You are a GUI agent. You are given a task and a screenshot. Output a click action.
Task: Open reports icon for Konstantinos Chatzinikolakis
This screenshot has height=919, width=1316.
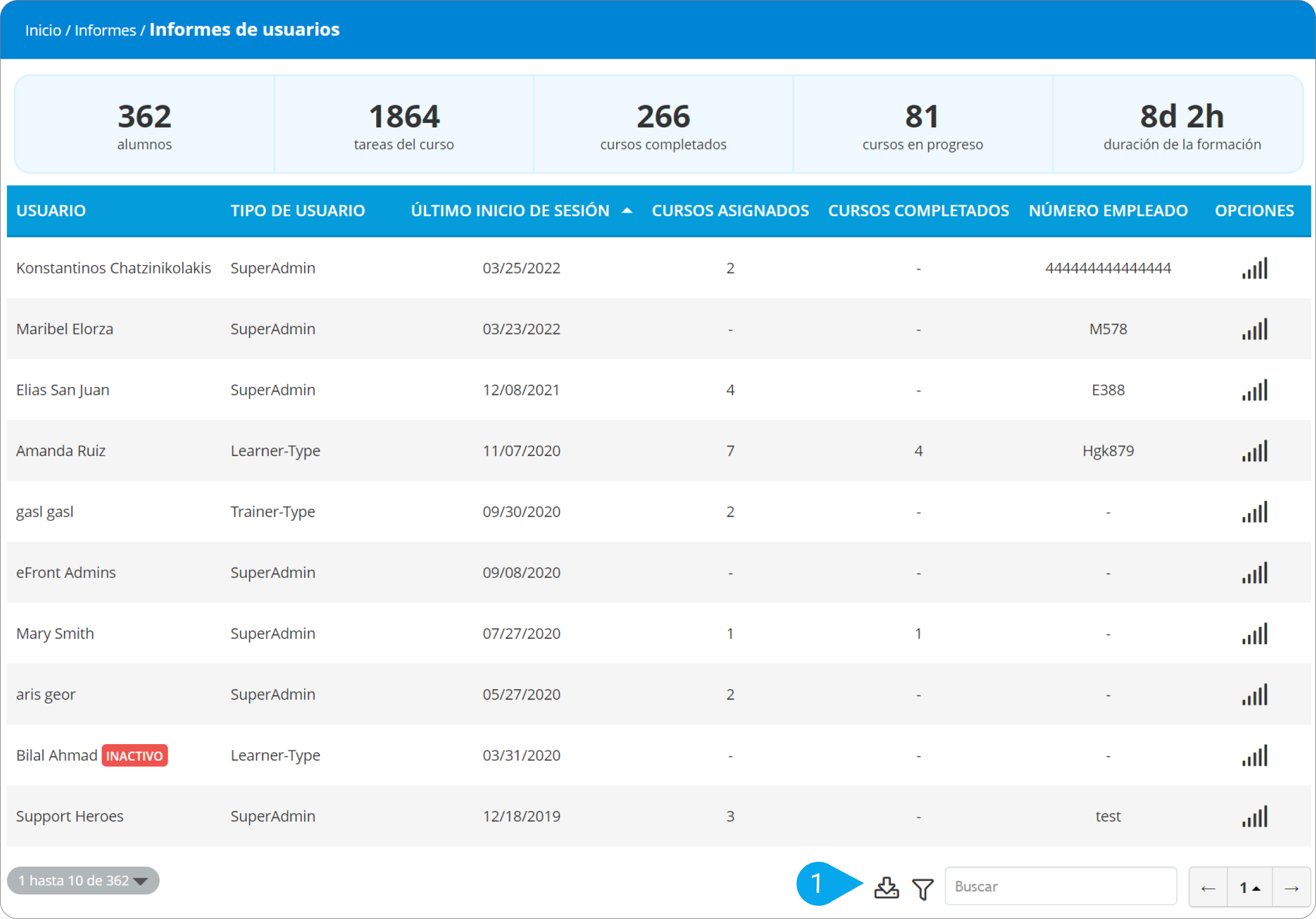pos(1254,268)
